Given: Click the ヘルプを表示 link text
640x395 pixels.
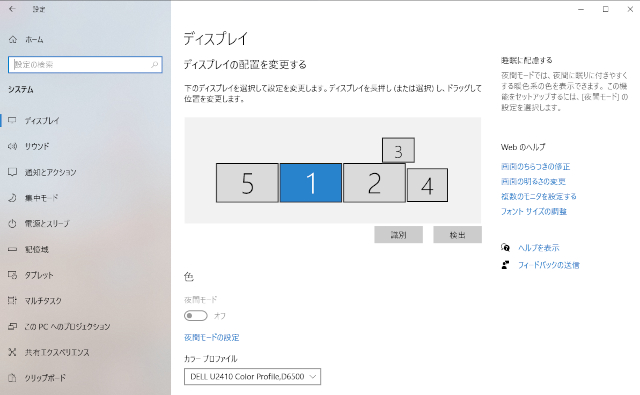Looking at the screenshot, I should pos(539,248).
